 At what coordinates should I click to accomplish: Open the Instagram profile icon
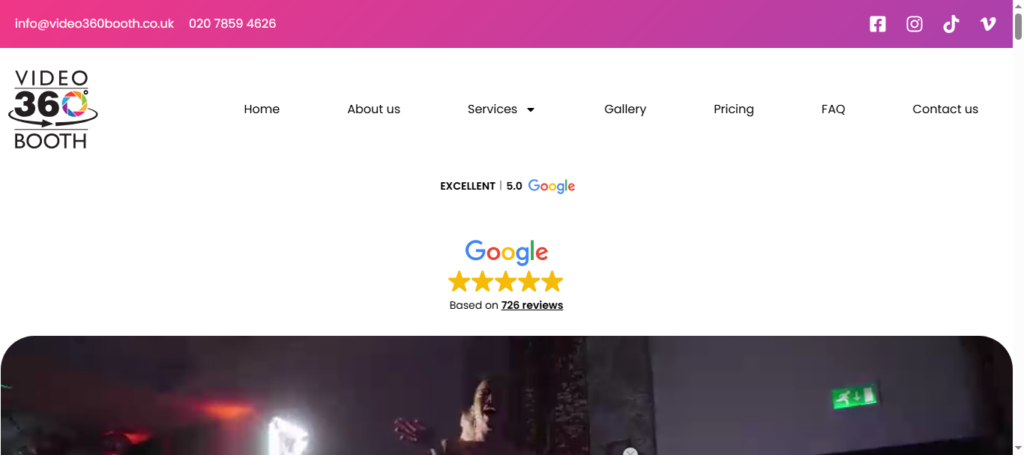click(x=914, y=24)
